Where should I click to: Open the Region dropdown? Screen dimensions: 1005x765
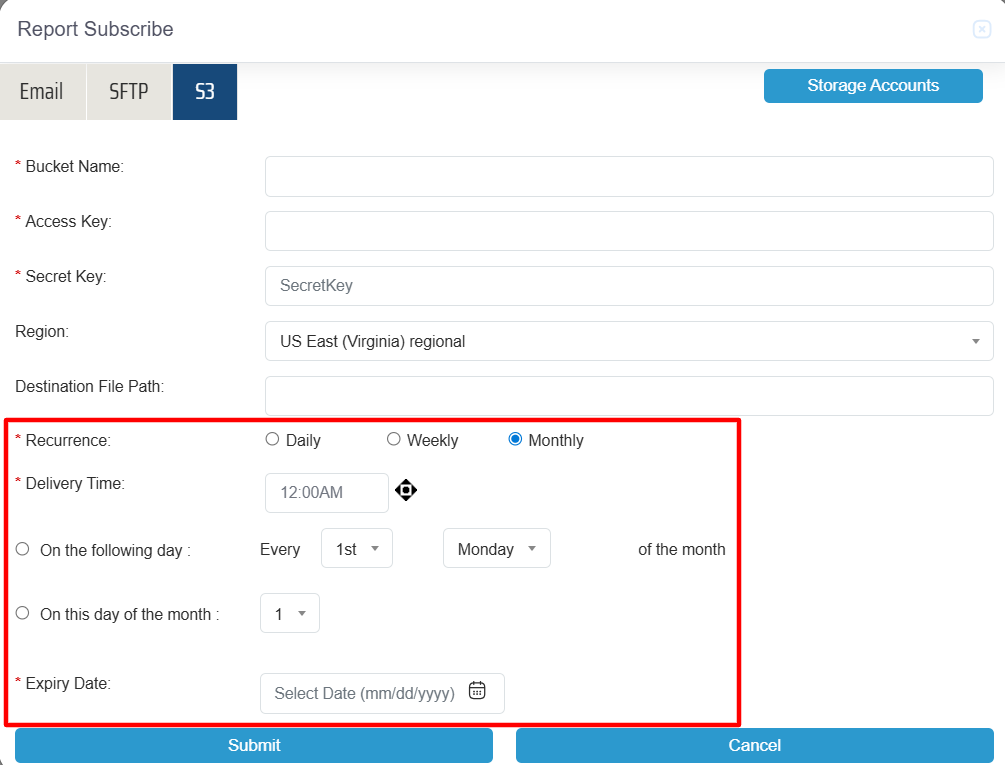tap(628, 341)
